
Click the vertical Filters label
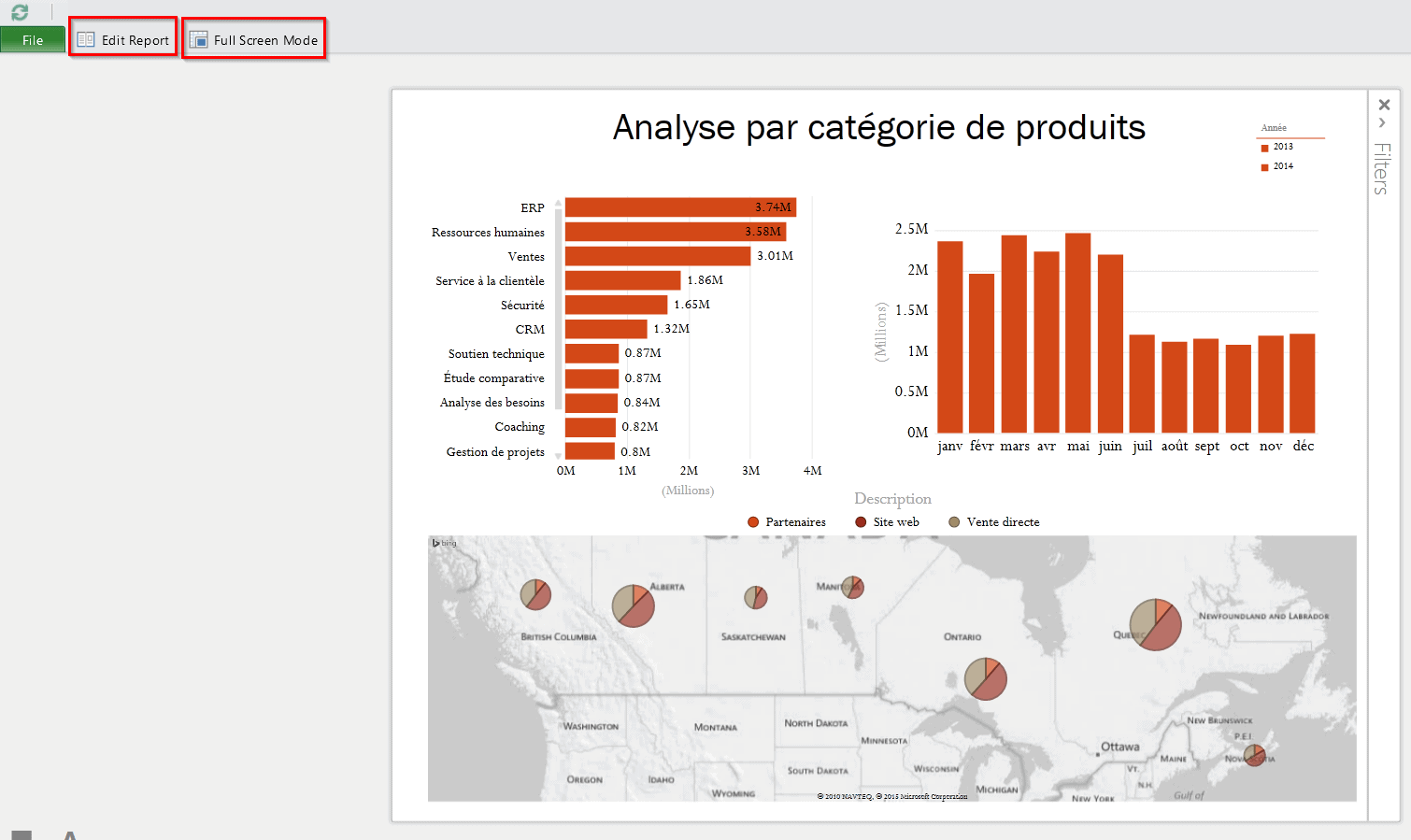pos(1382,168)
